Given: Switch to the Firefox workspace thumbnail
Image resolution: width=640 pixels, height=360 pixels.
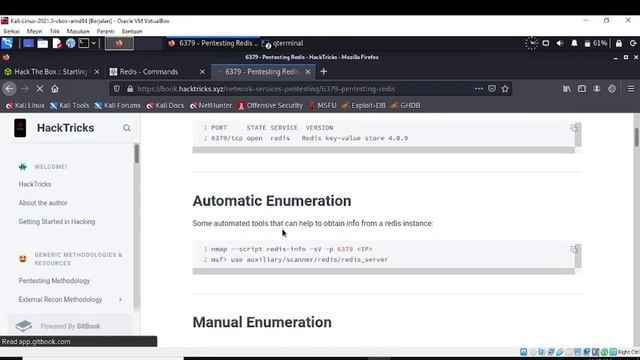Looking at the screenshot, I should 119,43.
